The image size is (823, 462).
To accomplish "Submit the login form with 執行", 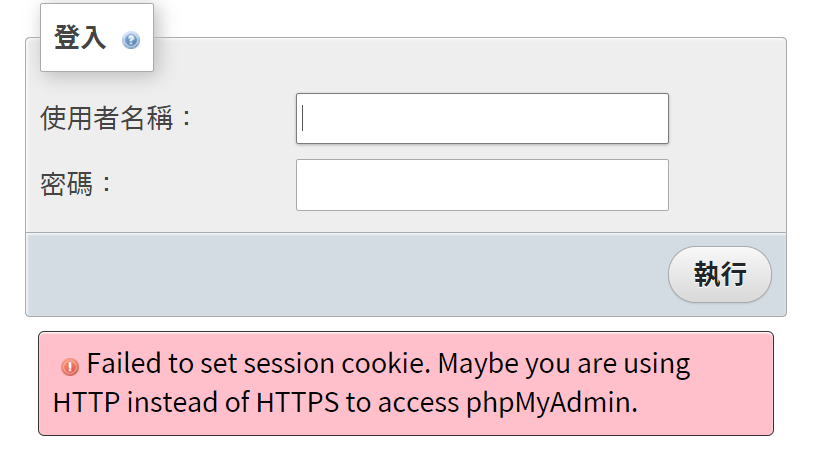I will pos(719,274).
